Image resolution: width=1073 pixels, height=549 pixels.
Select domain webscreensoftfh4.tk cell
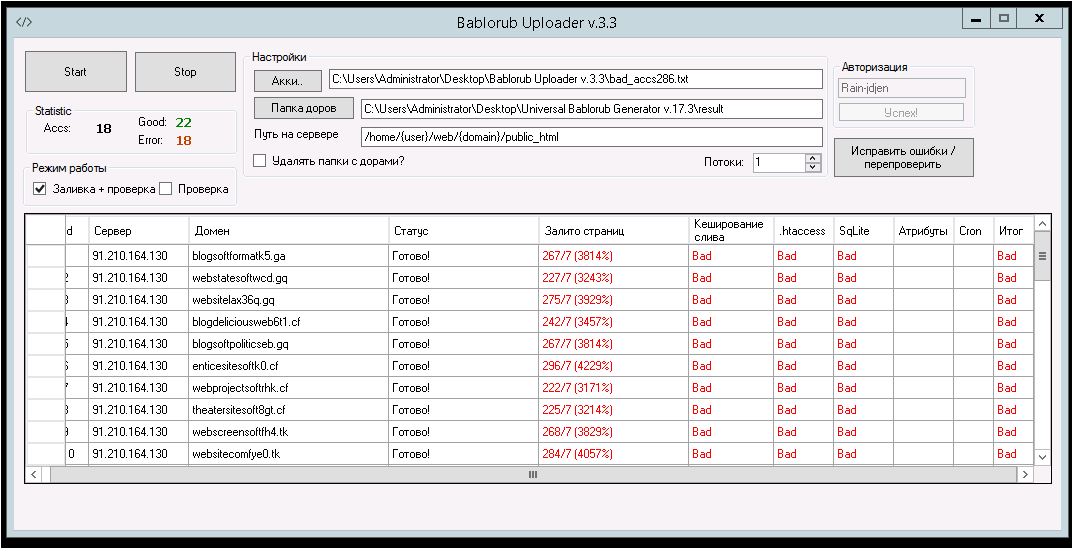pos(289,432)
